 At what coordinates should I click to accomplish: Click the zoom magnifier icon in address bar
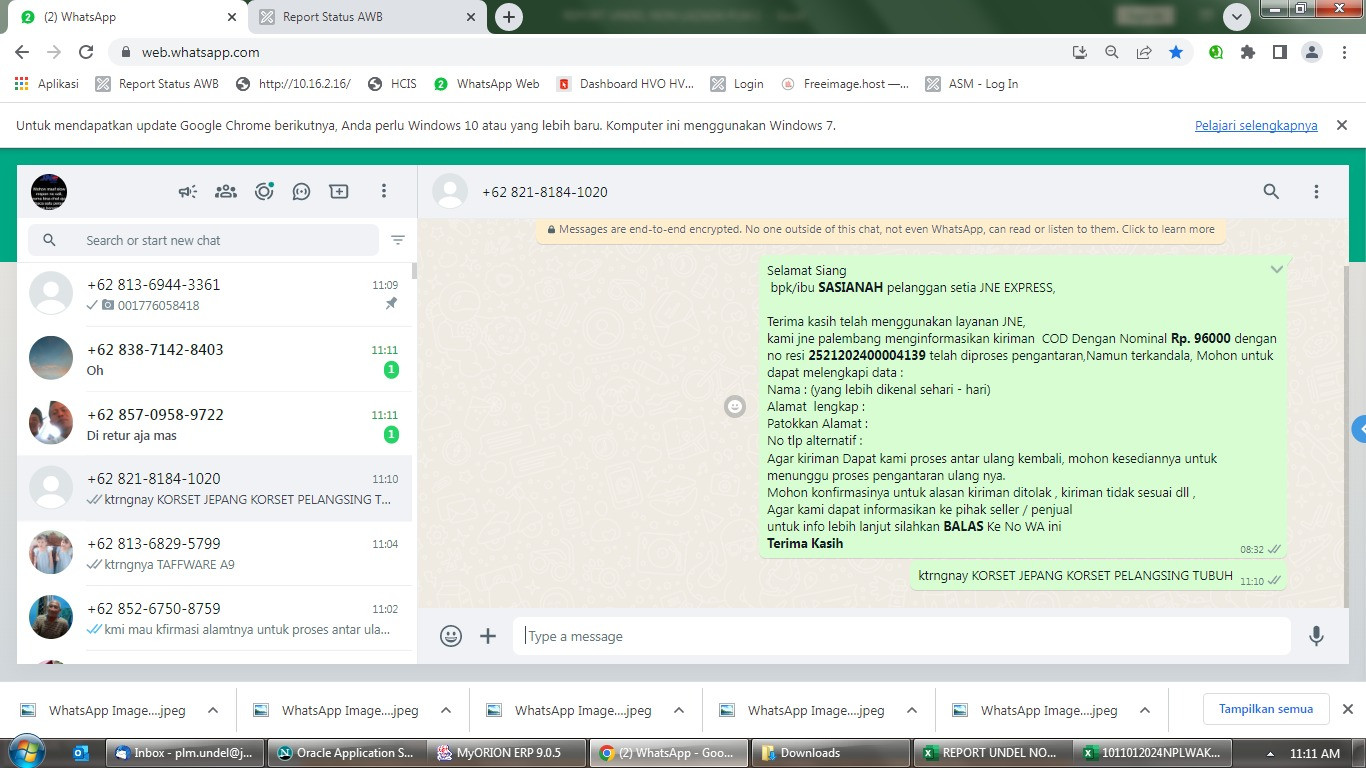click(1111, 52)
